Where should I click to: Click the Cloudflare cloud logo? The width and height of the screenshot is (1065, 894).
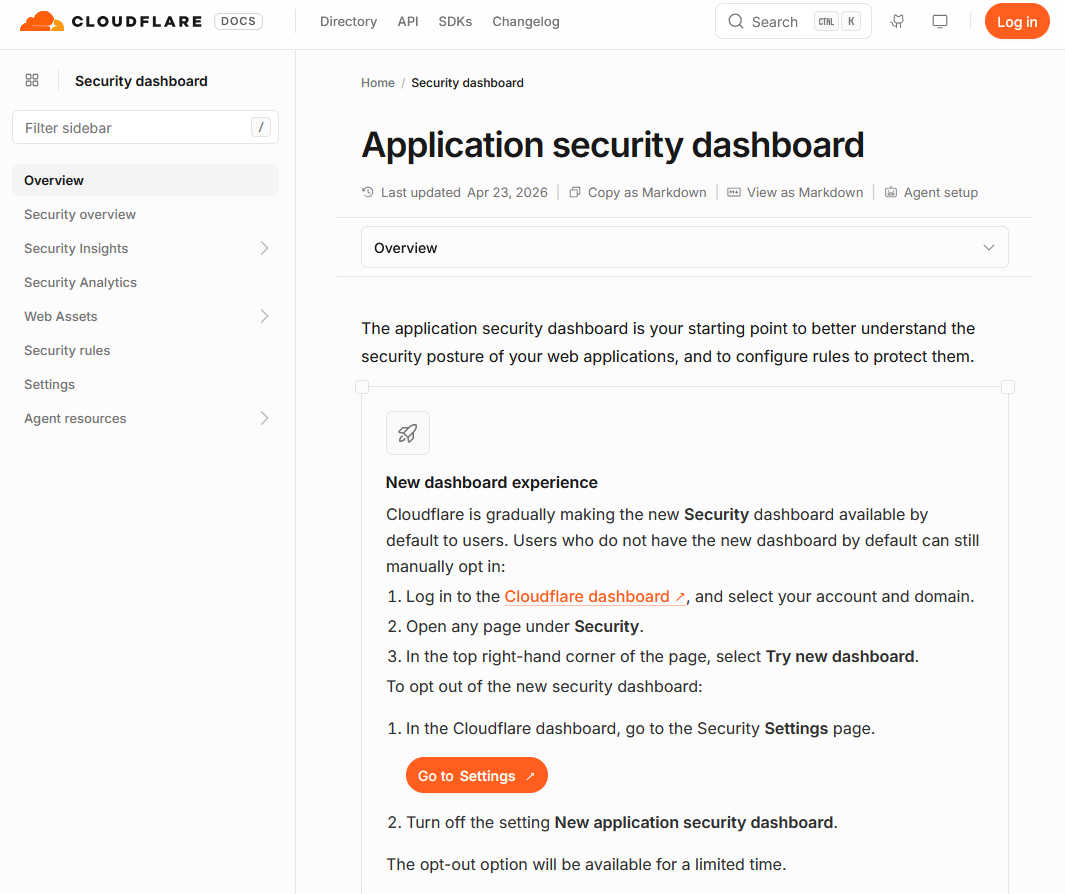[42, 21]
